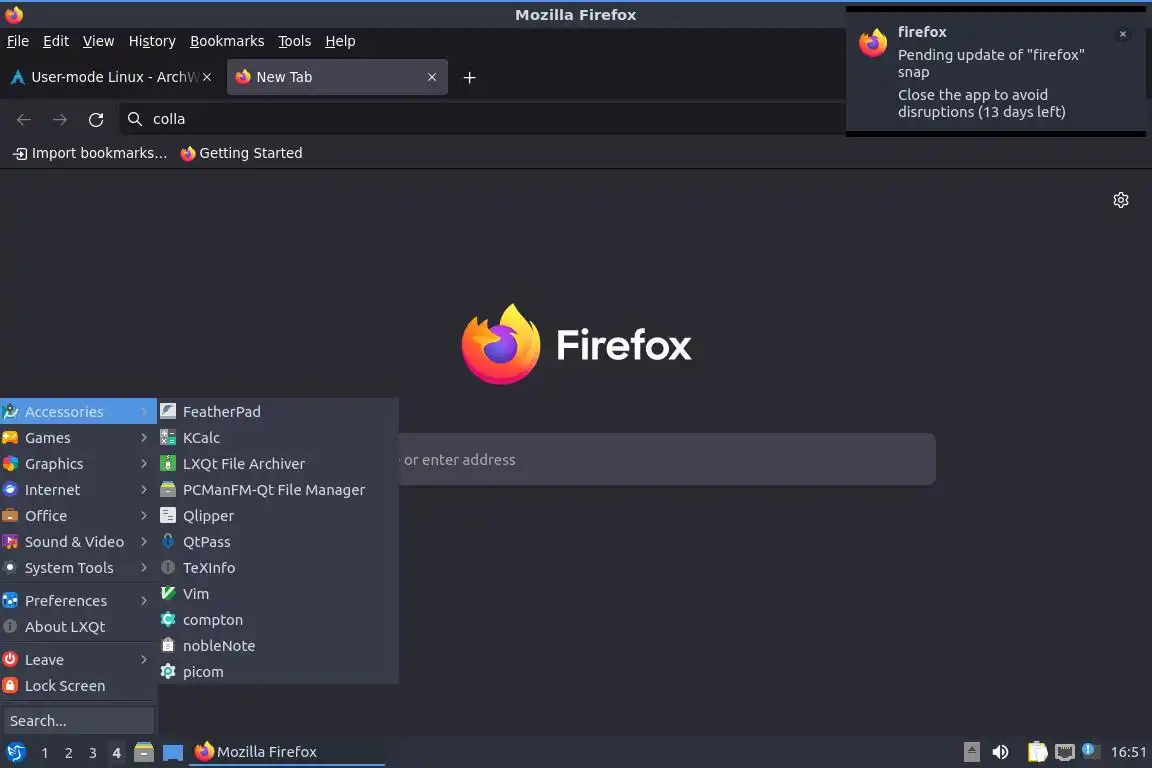The width and height of the screenshot is (1152, 768).
Task: Expand the Accessories submenu
Action: tap(77, 412)
